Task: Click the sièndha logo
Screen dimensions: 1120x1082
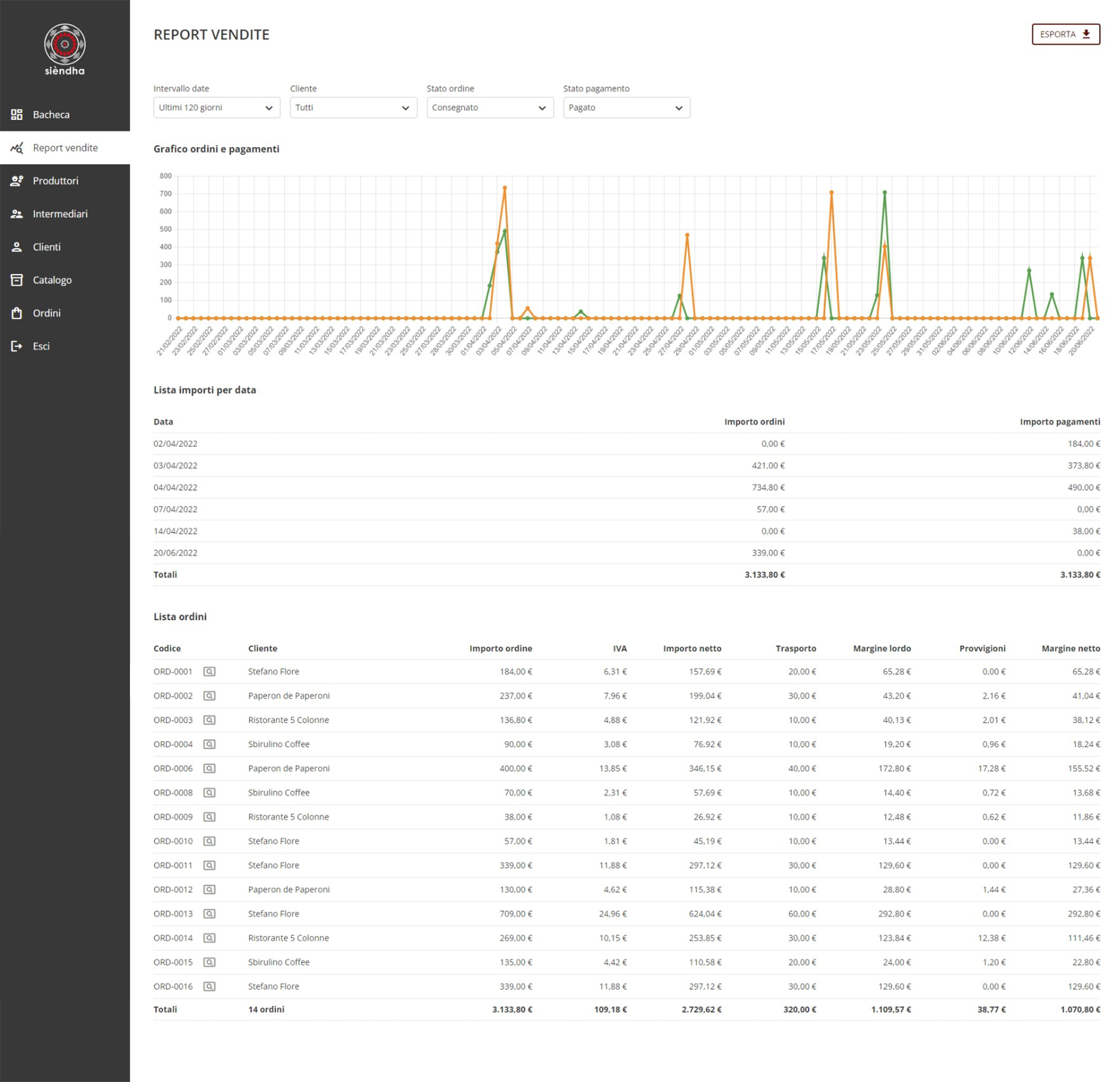Action: point(64,50)
